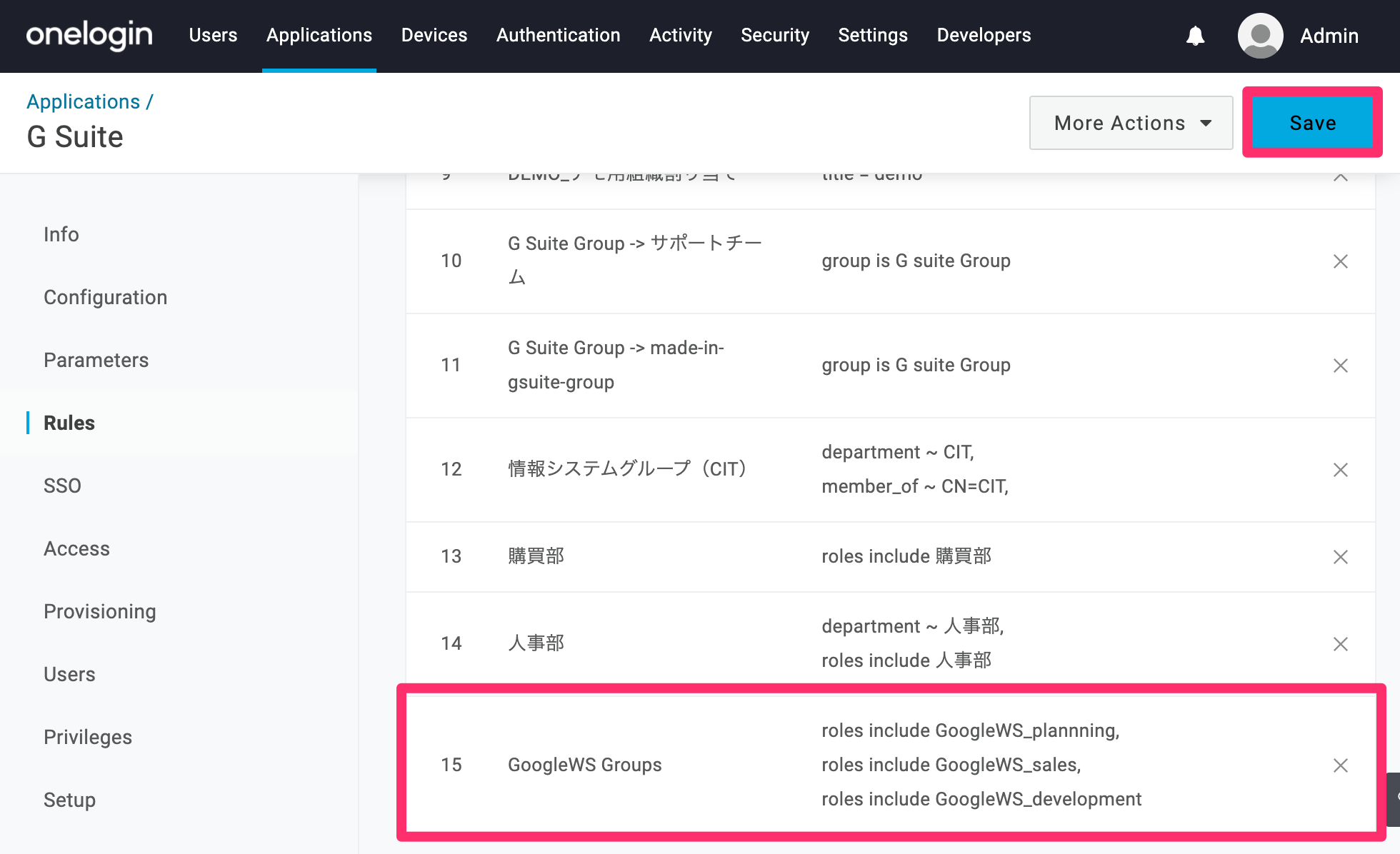The height and width of the screenshot is (854, 1400).
Task: Open the Activity menu
Action: pos(681,35)
